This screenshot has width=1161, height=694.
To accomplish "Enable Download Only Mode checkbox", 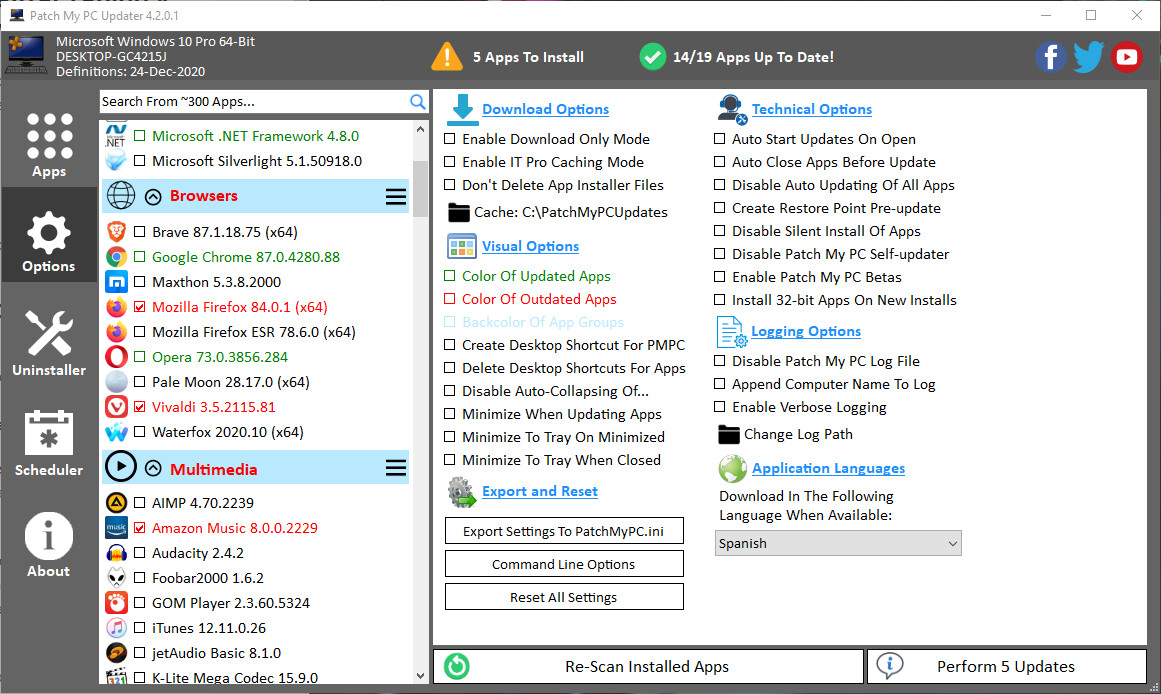I will 450,139.
